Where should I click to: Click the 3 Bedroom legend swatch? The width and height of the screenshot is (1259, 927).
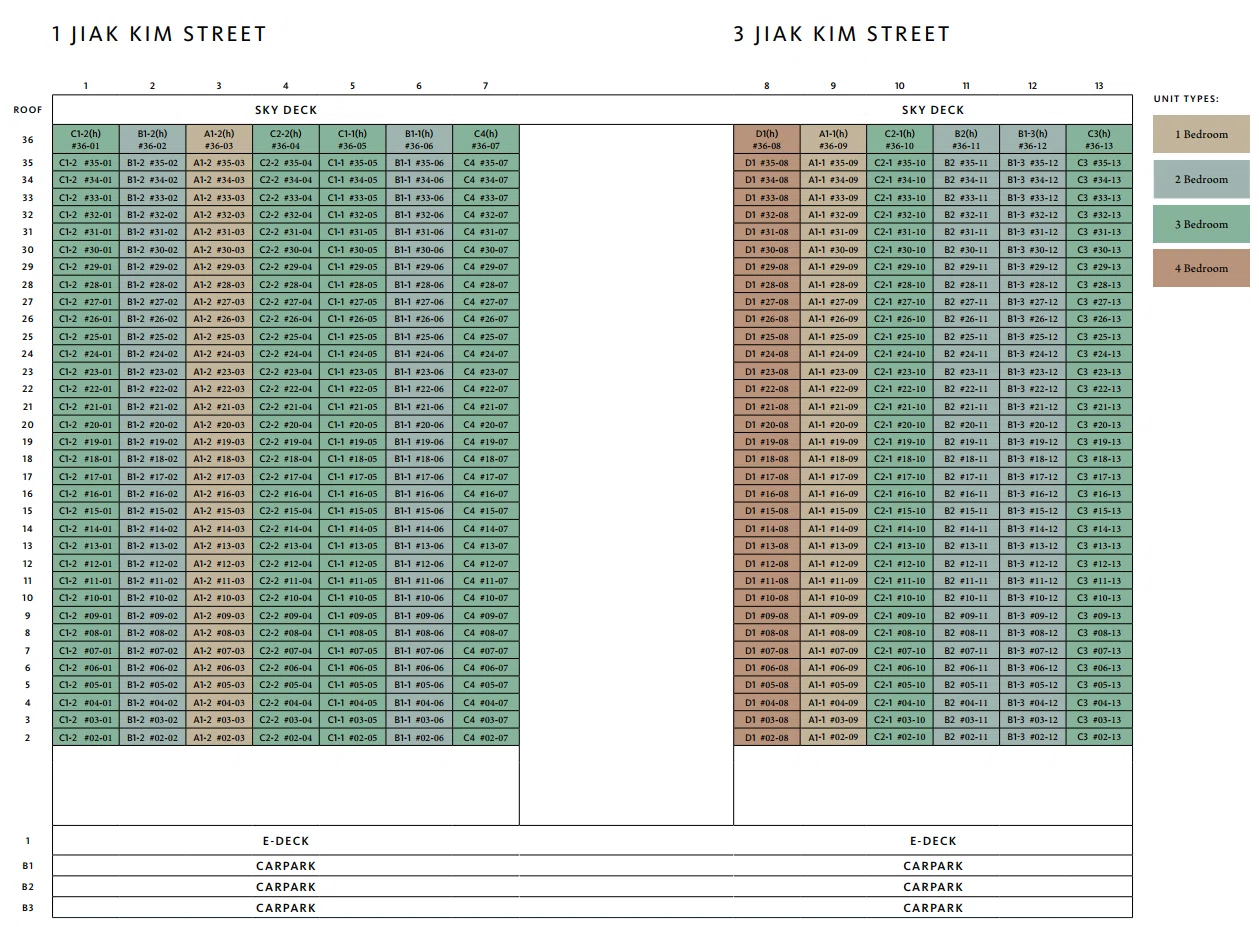pos(1201,224)
